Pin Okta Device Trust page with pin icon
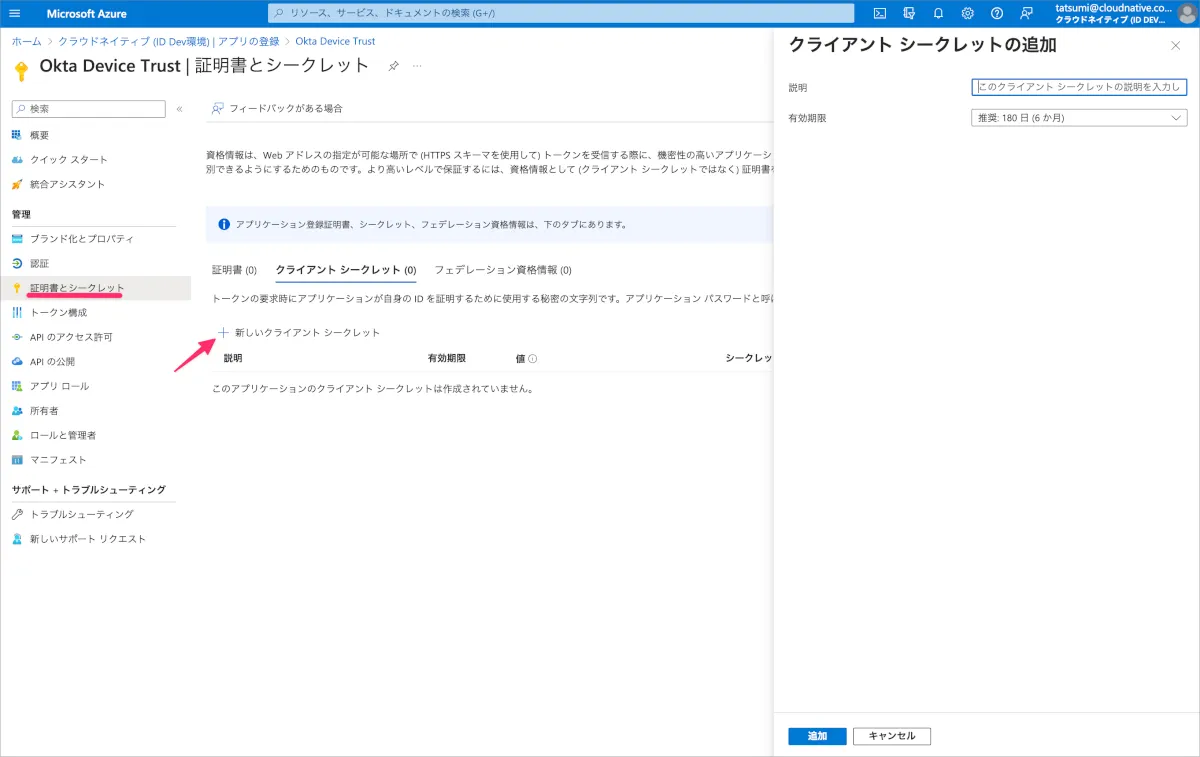 click(394, 66)
